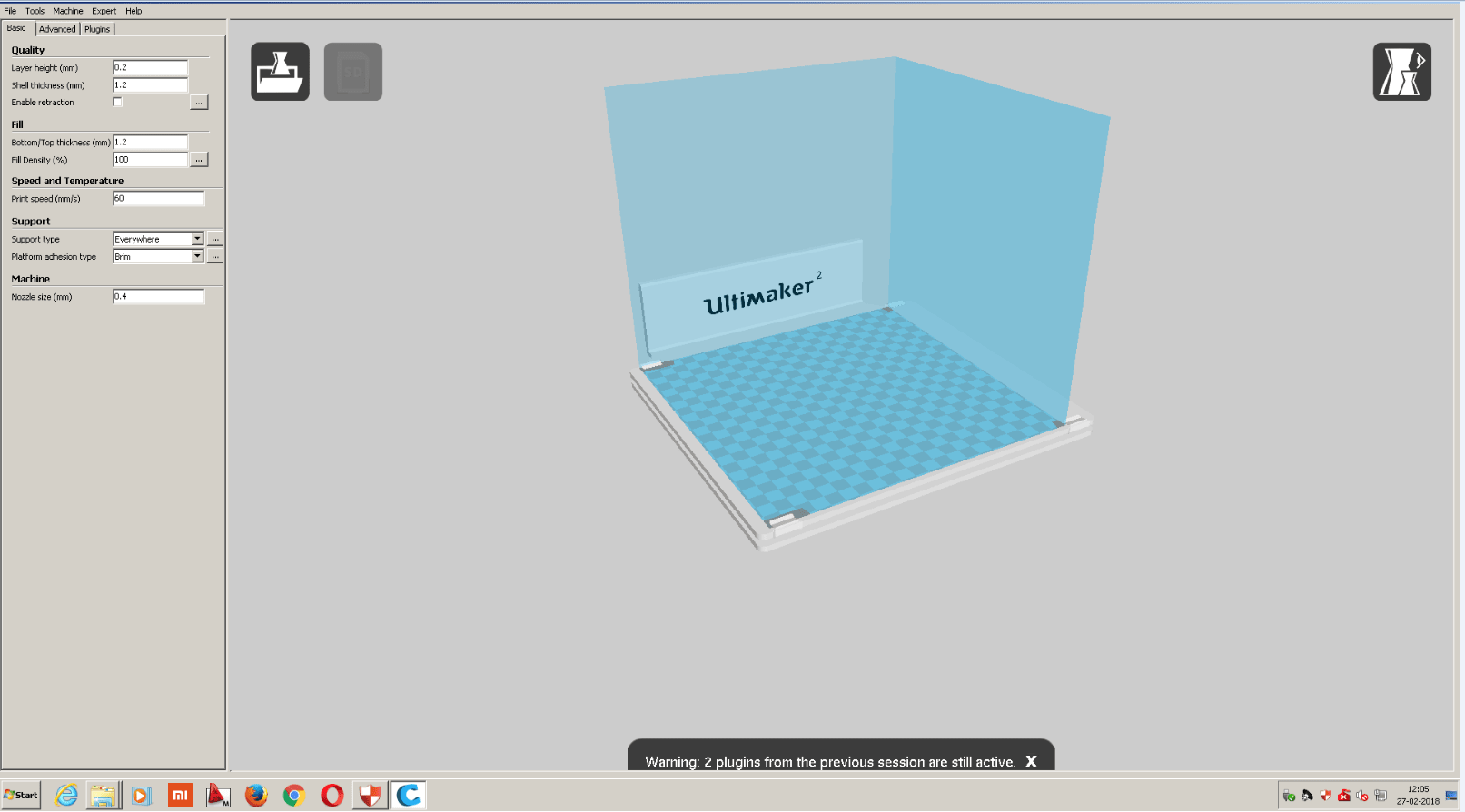Click the Layer height input field
This screenshot has height=812, width=1465.
(x=150, y=67)
